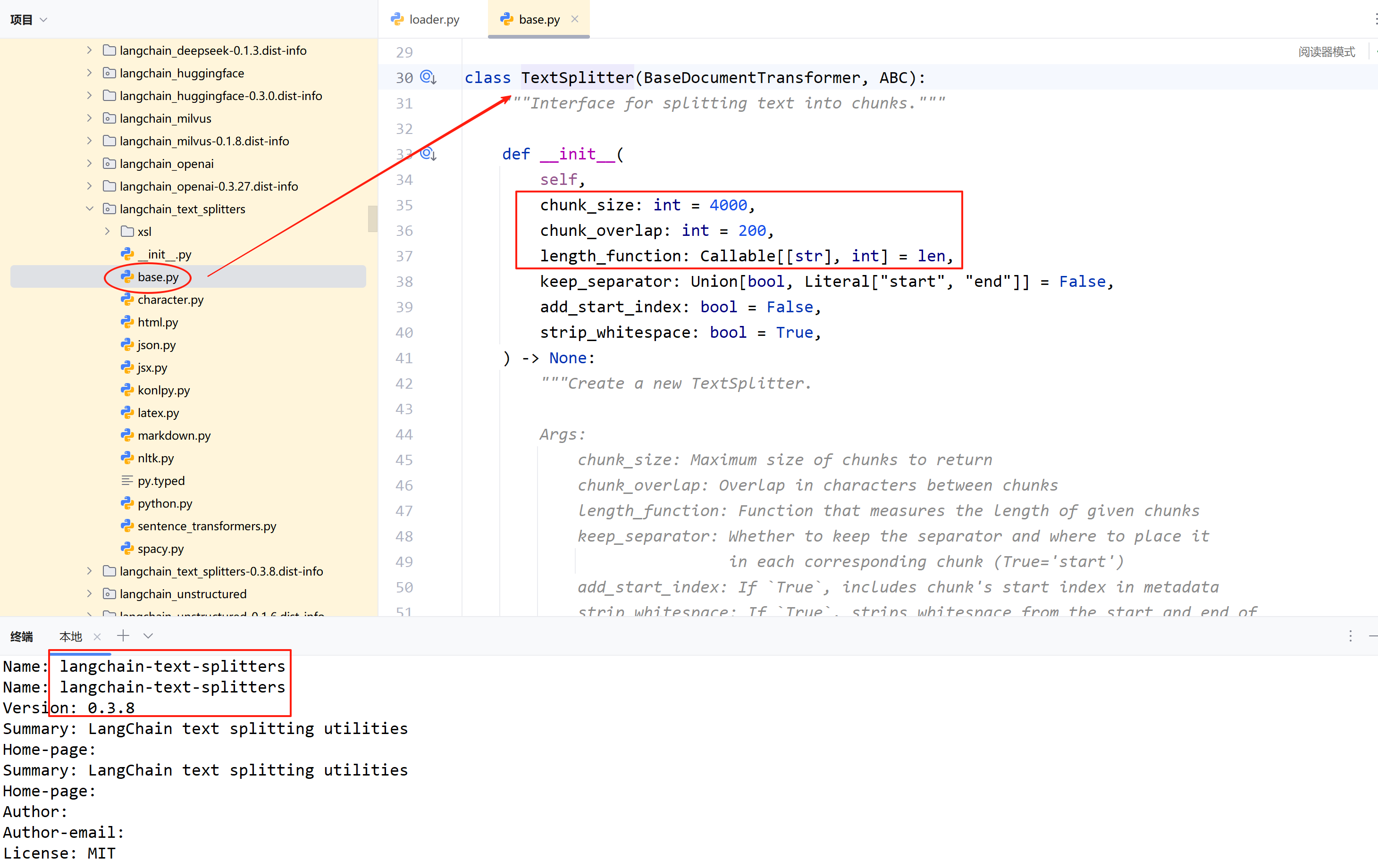Image resolution: width=1378 pixels, height=868 pixels.
Task: Open markdown.py from project tree
Action: point(174,435)
